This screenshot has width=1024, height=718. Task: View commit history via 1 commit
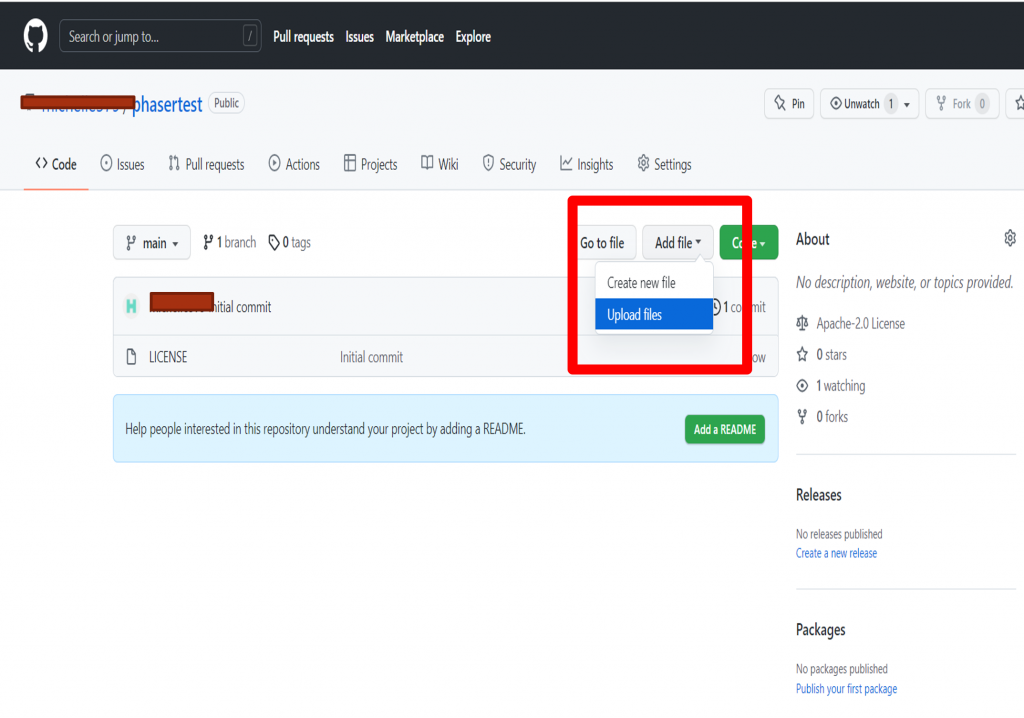pos(739,307)
